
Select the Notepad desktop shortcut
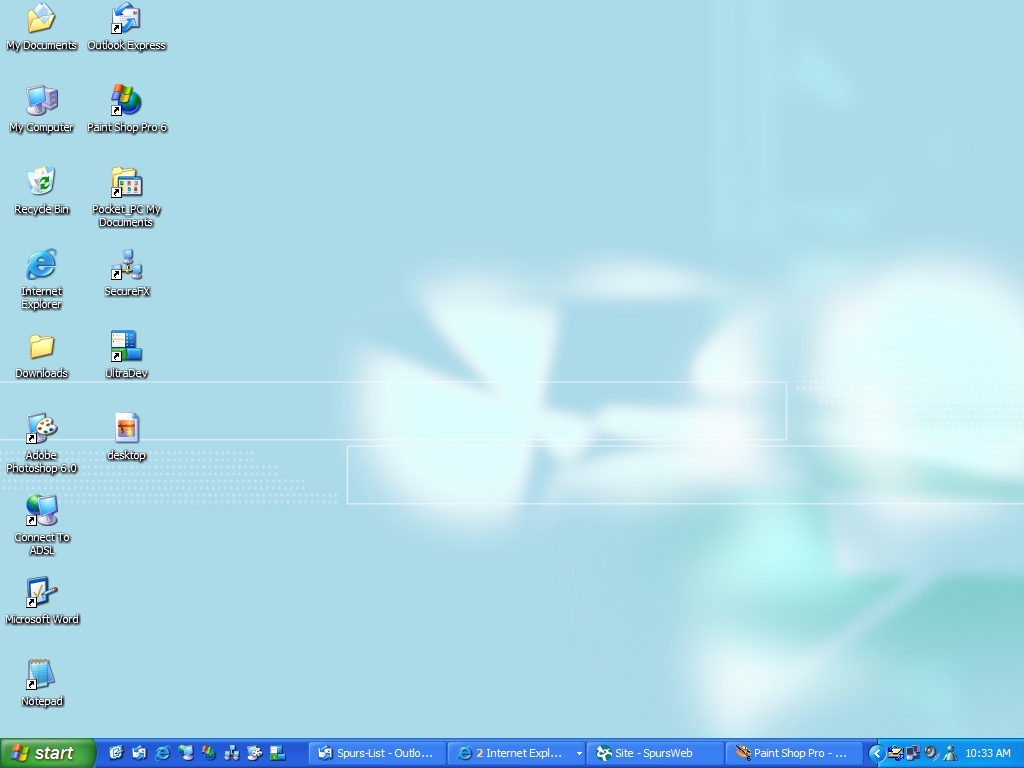click(41, 675)
